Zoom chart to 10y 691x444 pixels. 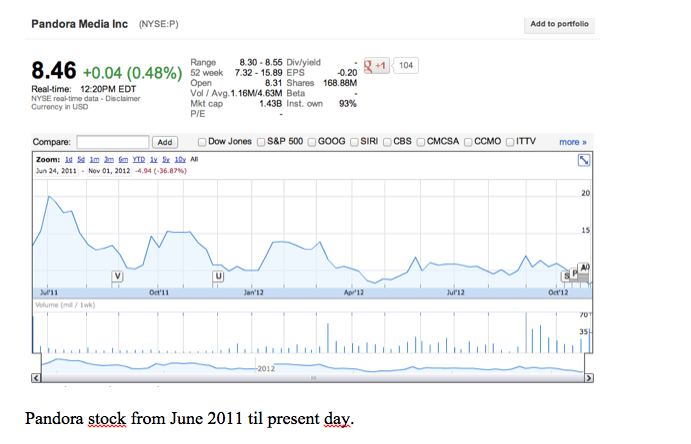click(x=180, y=159)
